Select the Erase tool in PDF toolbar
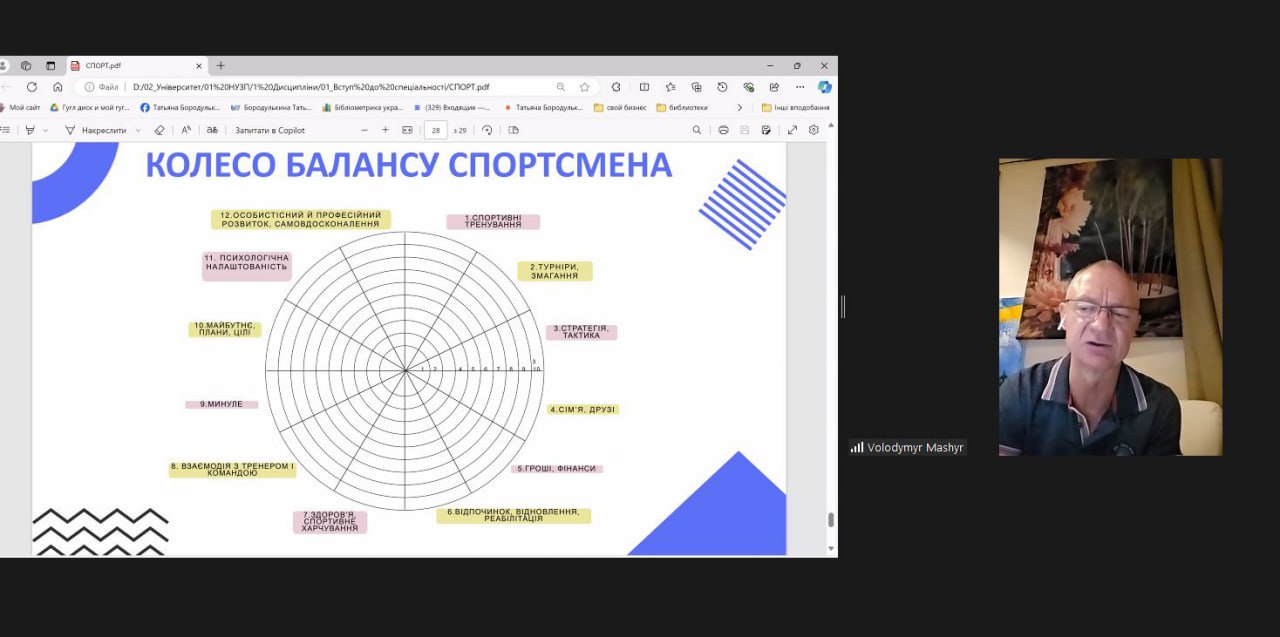 pos(159,130)
